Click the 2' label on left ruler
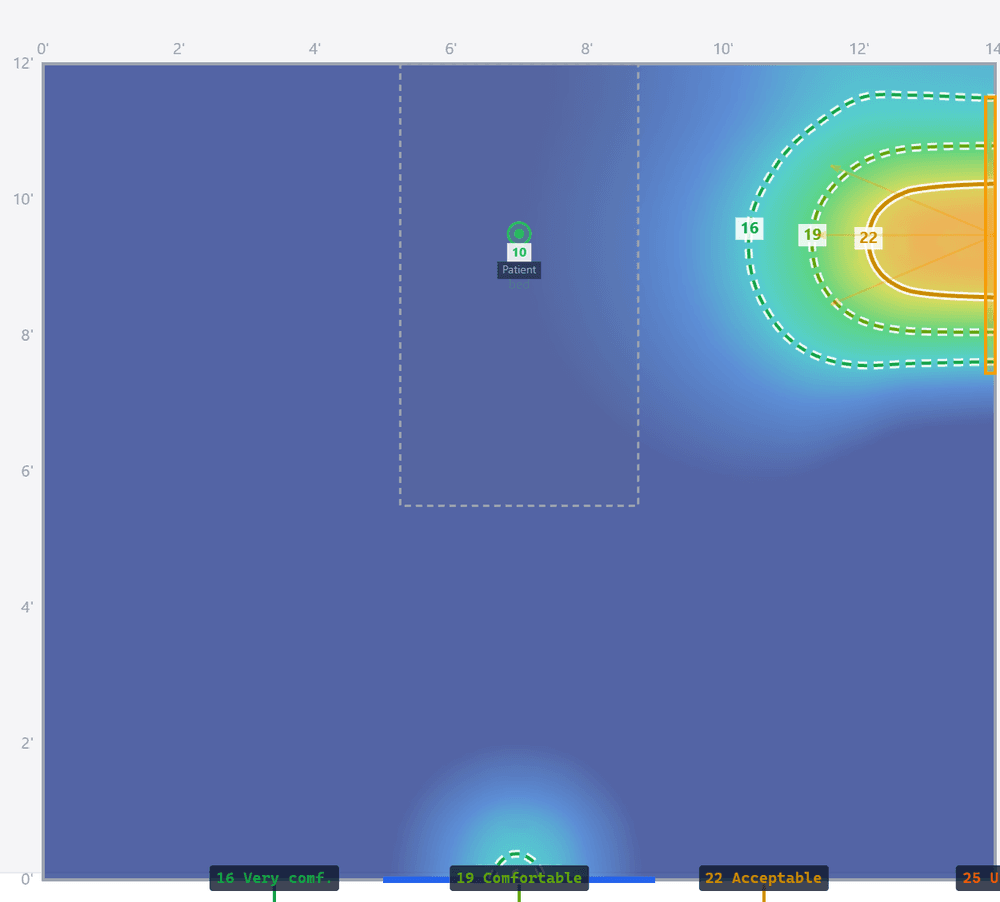Screen dimensions: 1000x902 27,743
